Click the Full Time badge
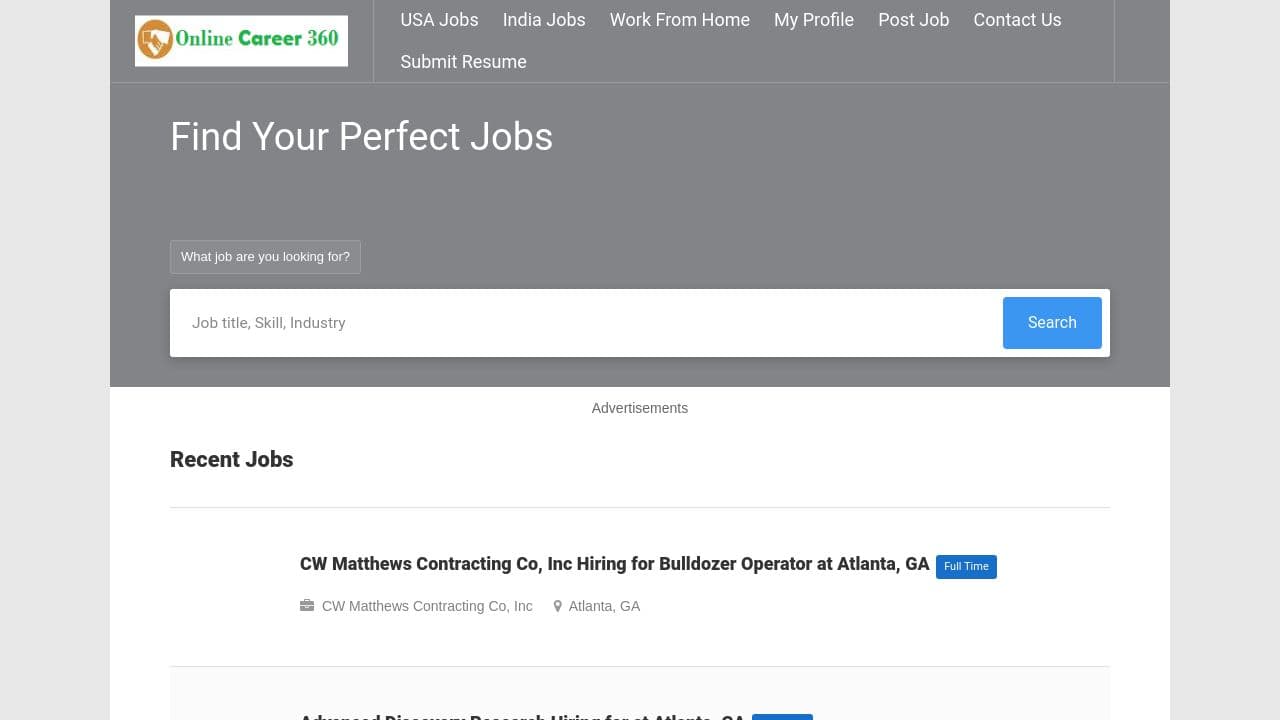This screenshot has height=720, width=1280. (966, 567)
